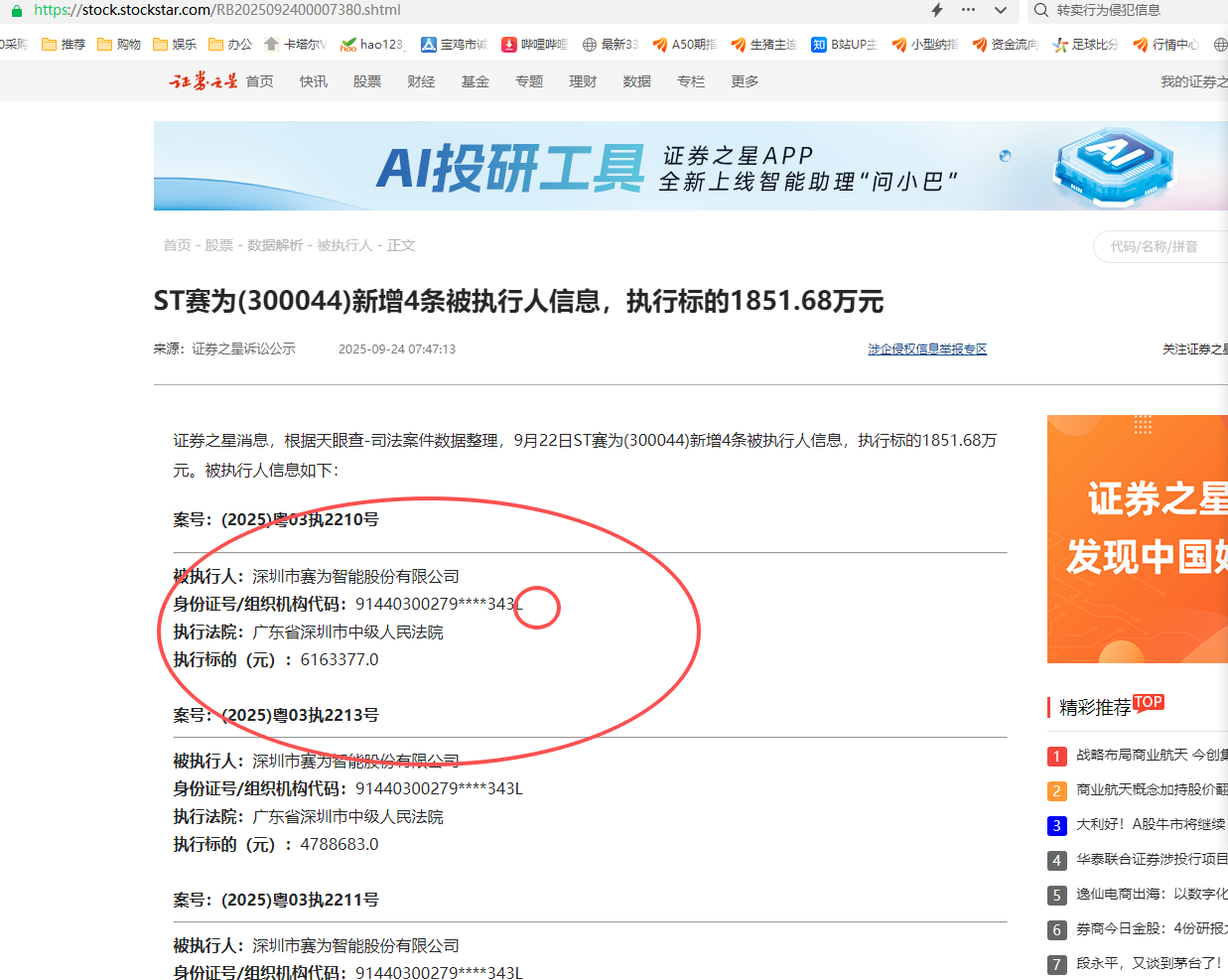Open recommended article 段永平,又谈到茅台了

click(1149, 964)
